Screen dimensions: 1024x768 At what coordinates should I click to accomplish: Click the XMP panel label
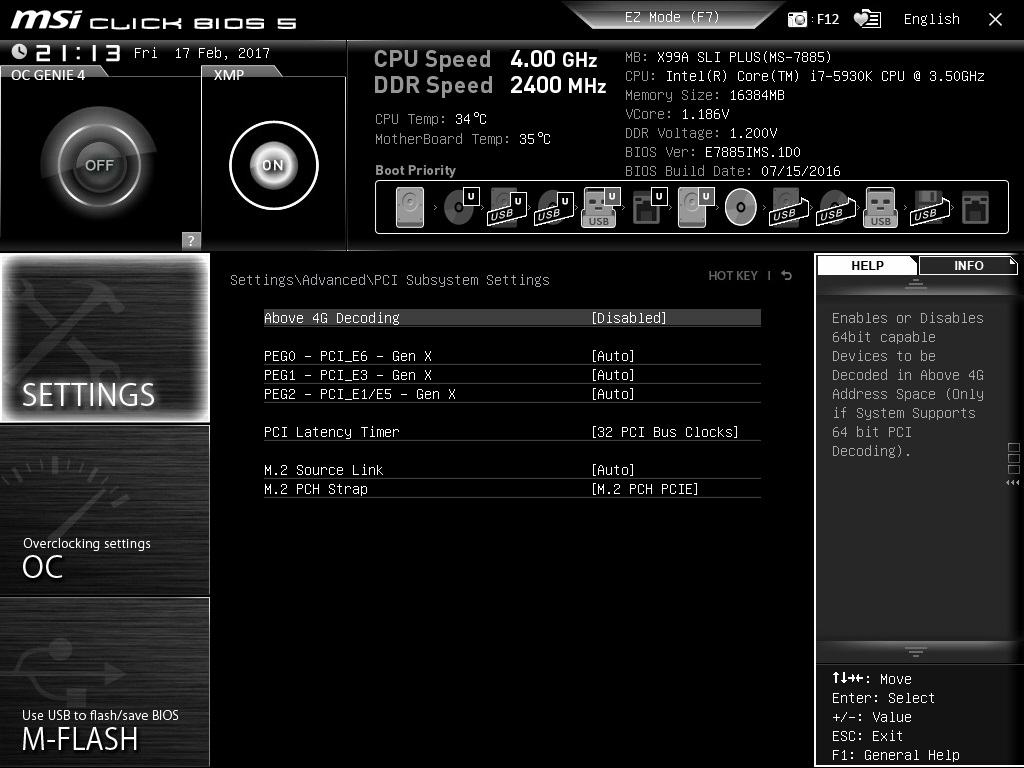tap(229, 75)
